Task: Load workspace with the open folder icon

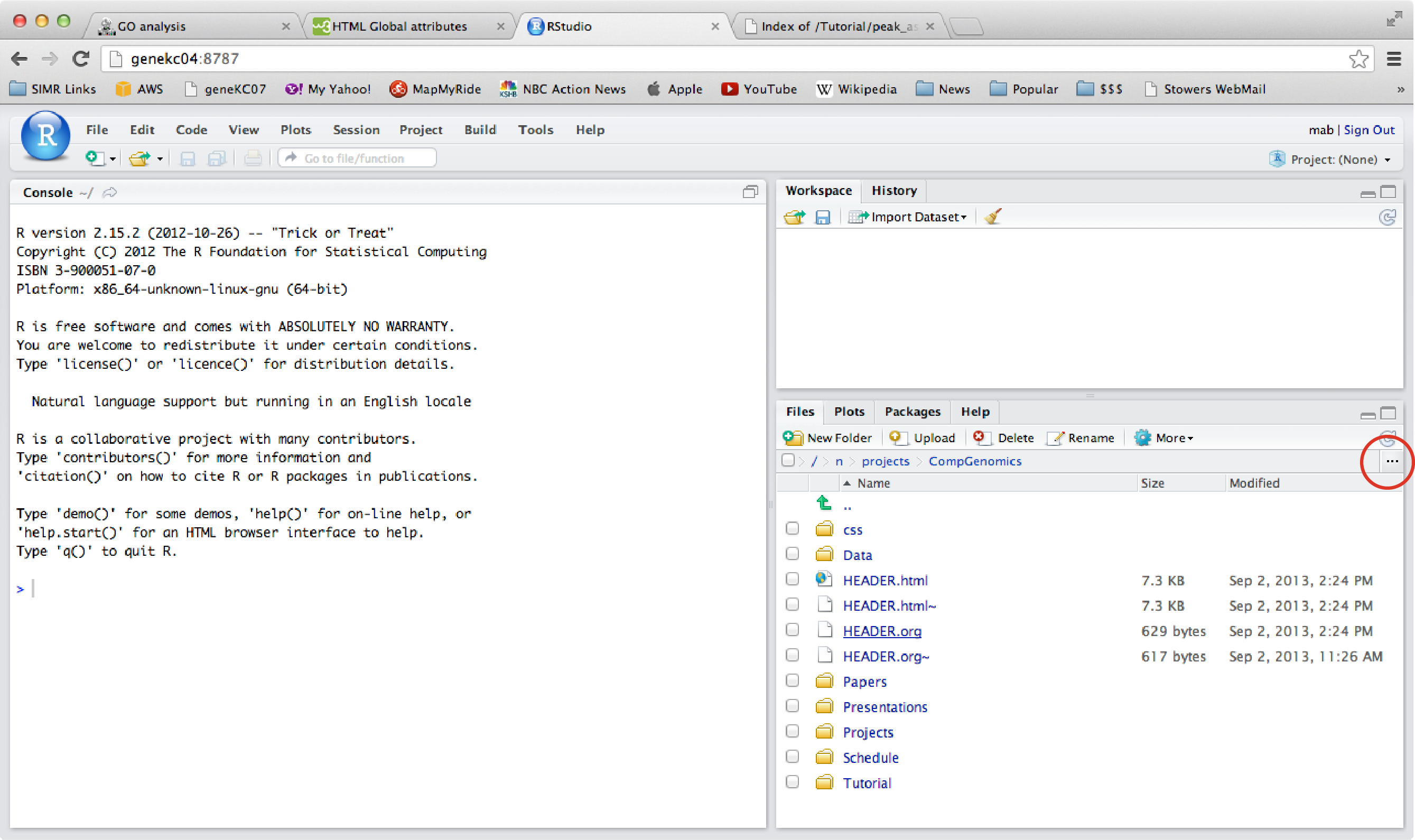Action: [x=794, y=217]
